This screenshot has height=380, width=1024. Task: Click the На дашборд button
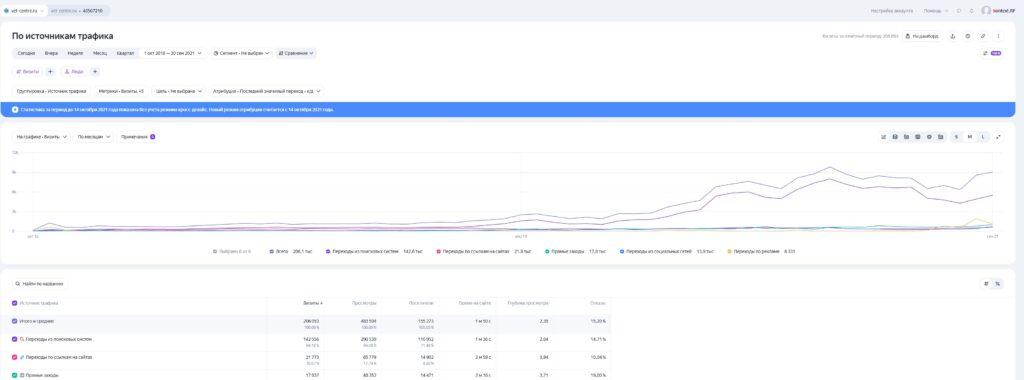pos(923,37)
